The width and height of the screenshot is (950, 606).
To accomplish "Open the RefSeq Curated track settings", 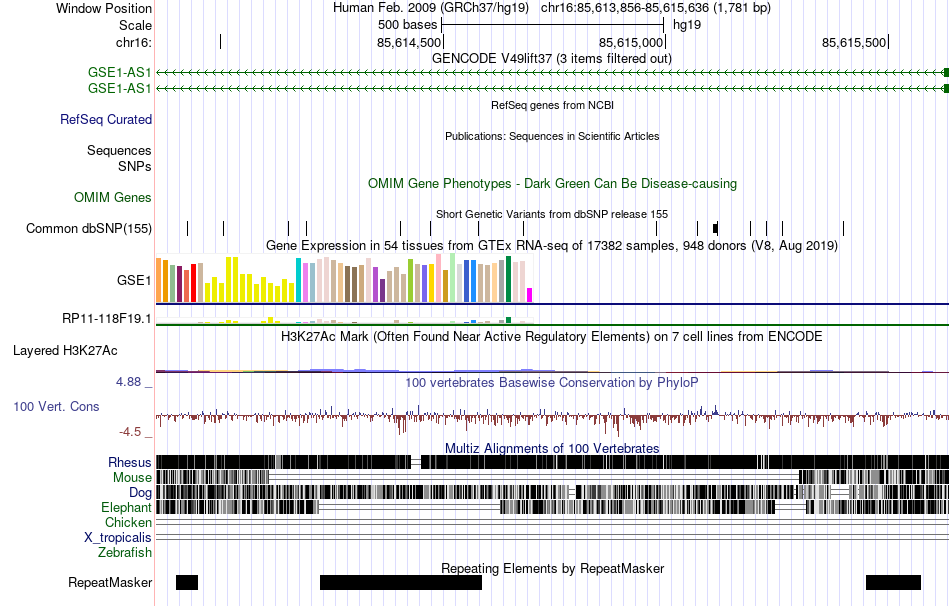I will pyautogui.click(x=106, y=119).
